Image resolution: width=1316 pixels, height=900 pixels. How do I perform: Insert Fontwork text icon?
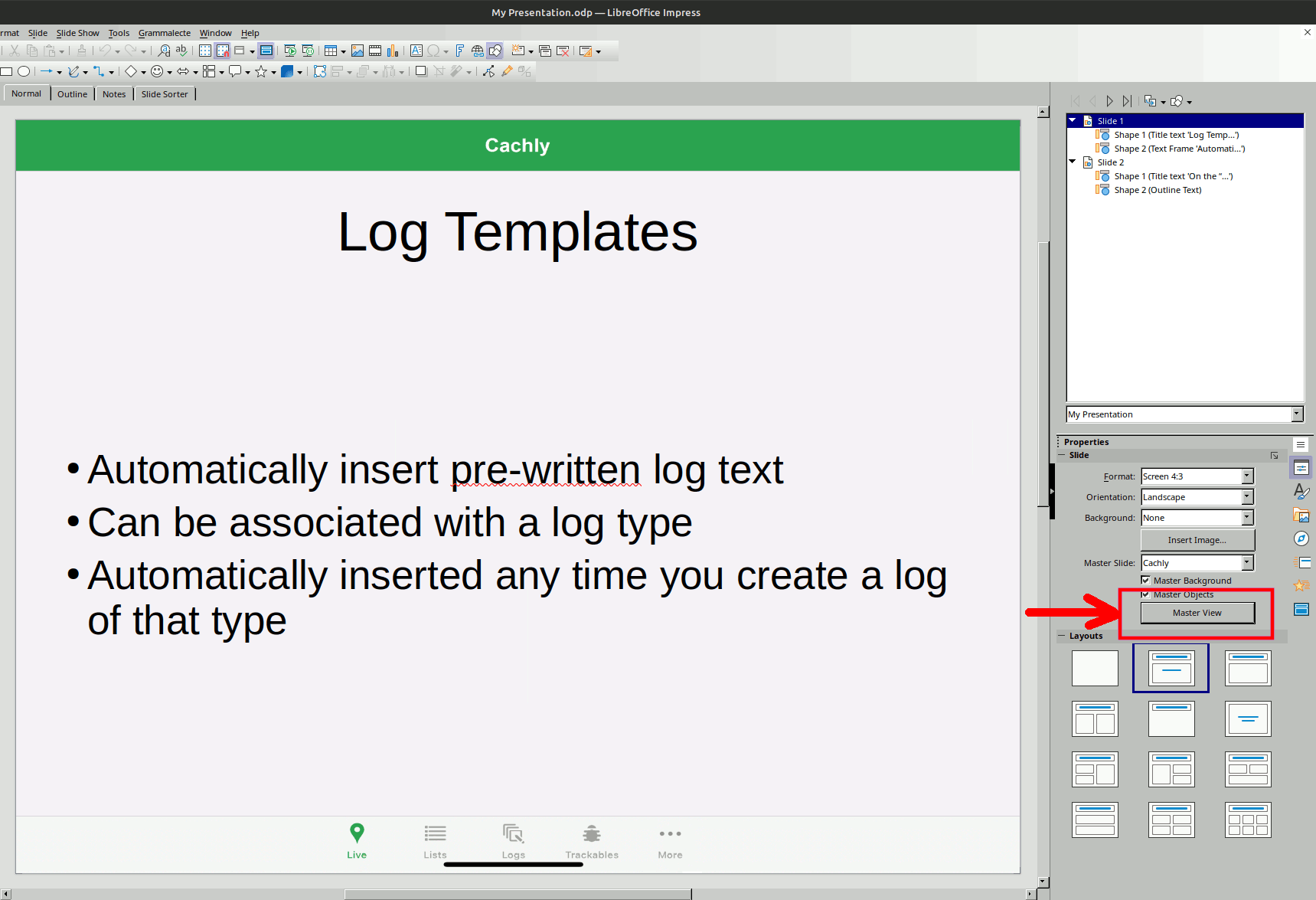[x=460, y=51]
